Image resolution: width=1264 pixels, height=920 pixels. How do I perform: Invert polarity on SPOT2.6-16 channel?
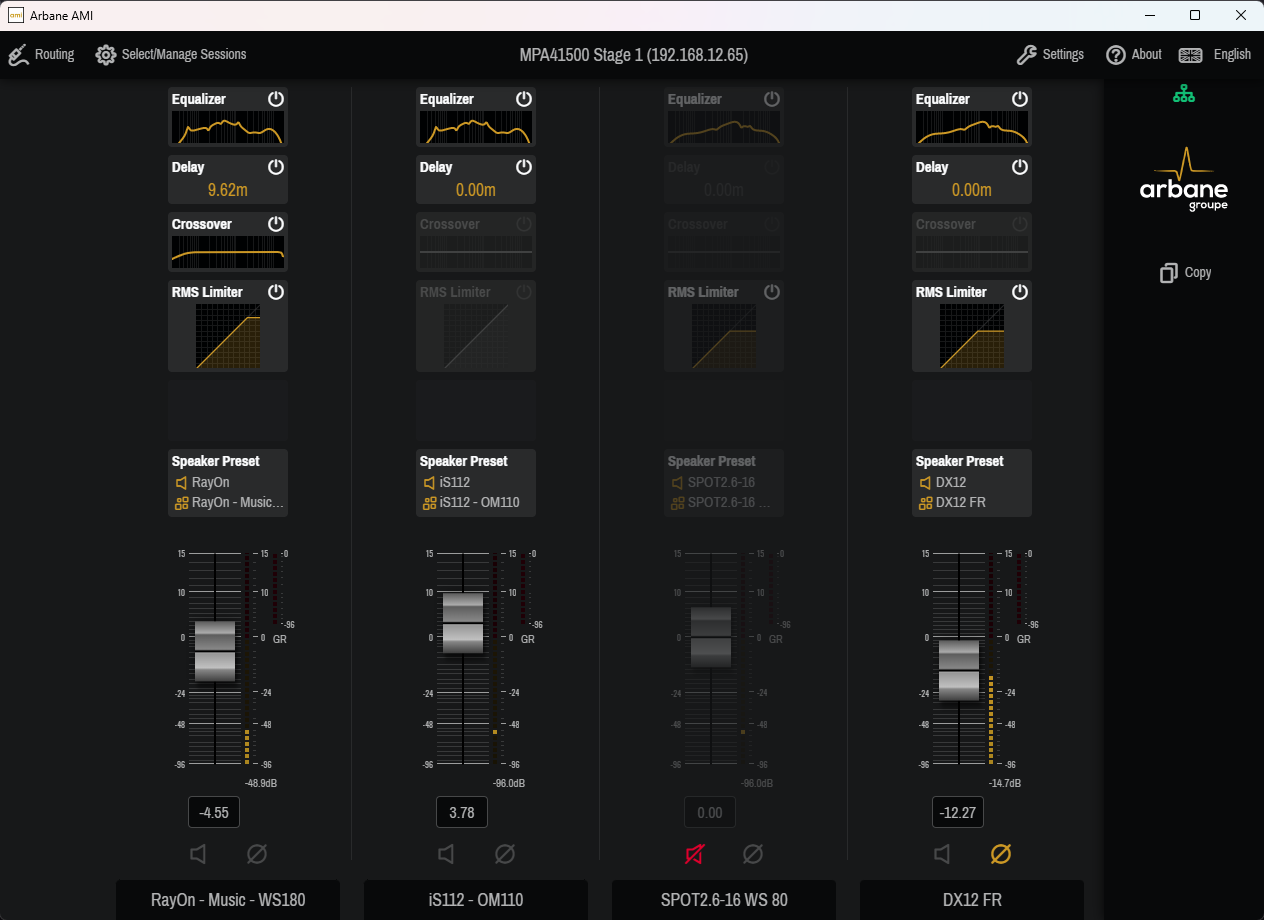(x=753, y=854)
